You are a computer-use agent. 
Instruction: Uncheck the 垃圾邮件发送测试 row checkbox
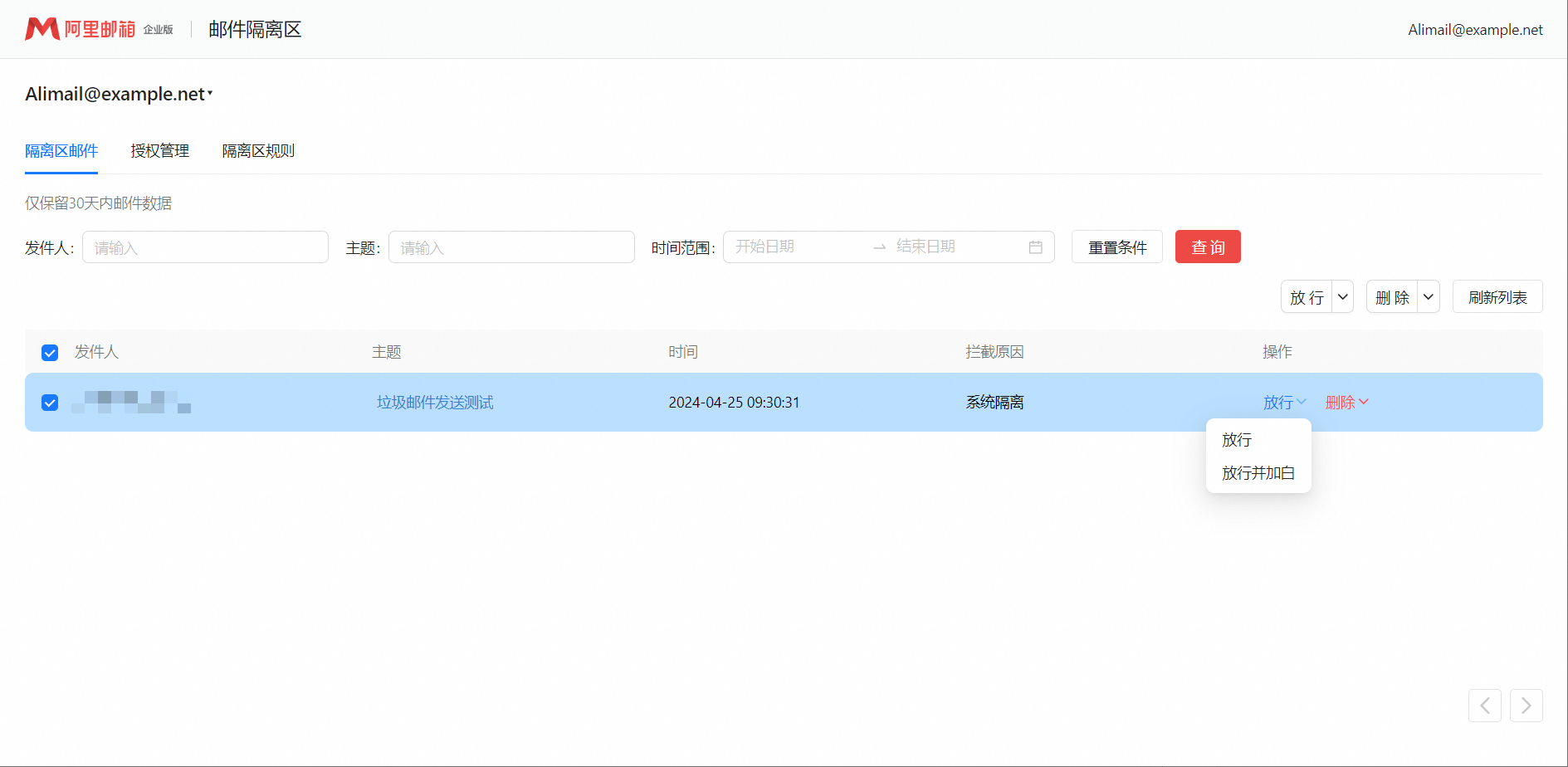click(50, 403)
